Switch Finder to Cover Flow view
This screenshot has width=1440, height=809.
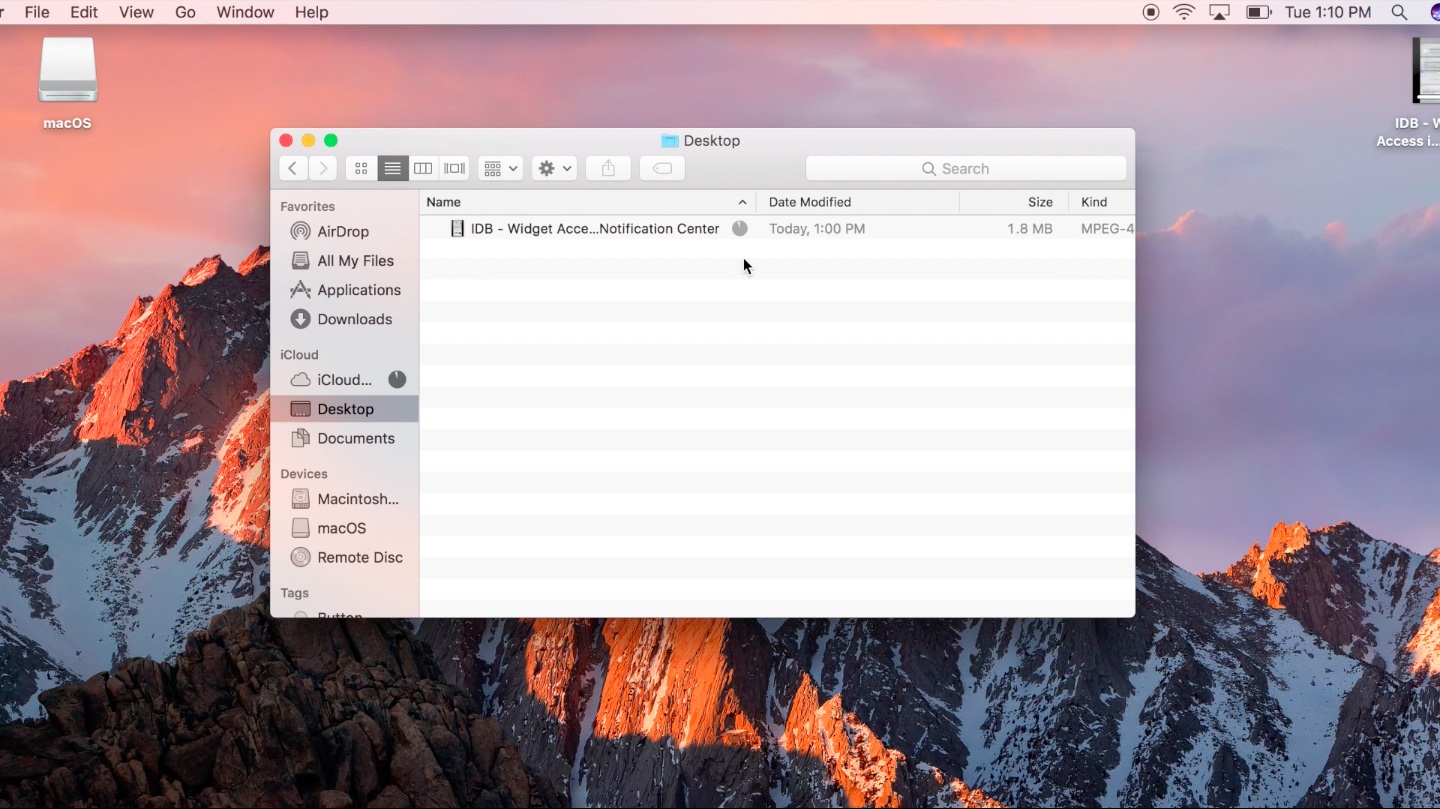pyautogui.click(x=455, y=169)
